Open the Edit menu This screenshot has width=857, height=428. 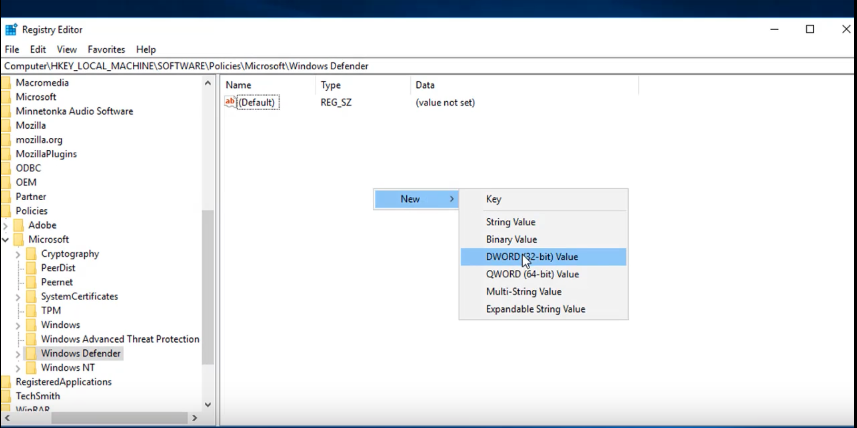click(38, 49)
